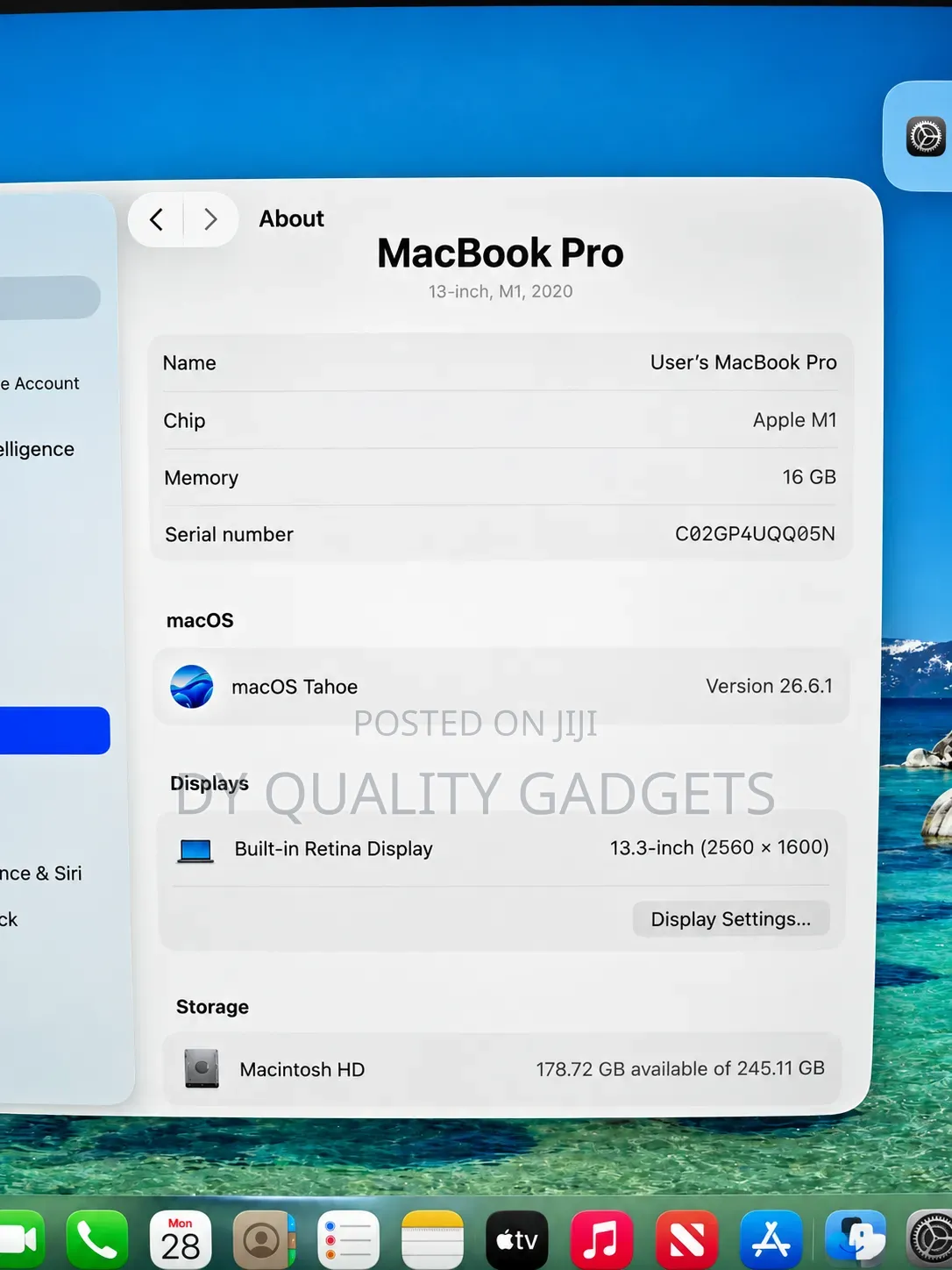This screenshot has height=1270, width=952.
Task: Select the Account item in the sidebar
Action: (40, 383)
